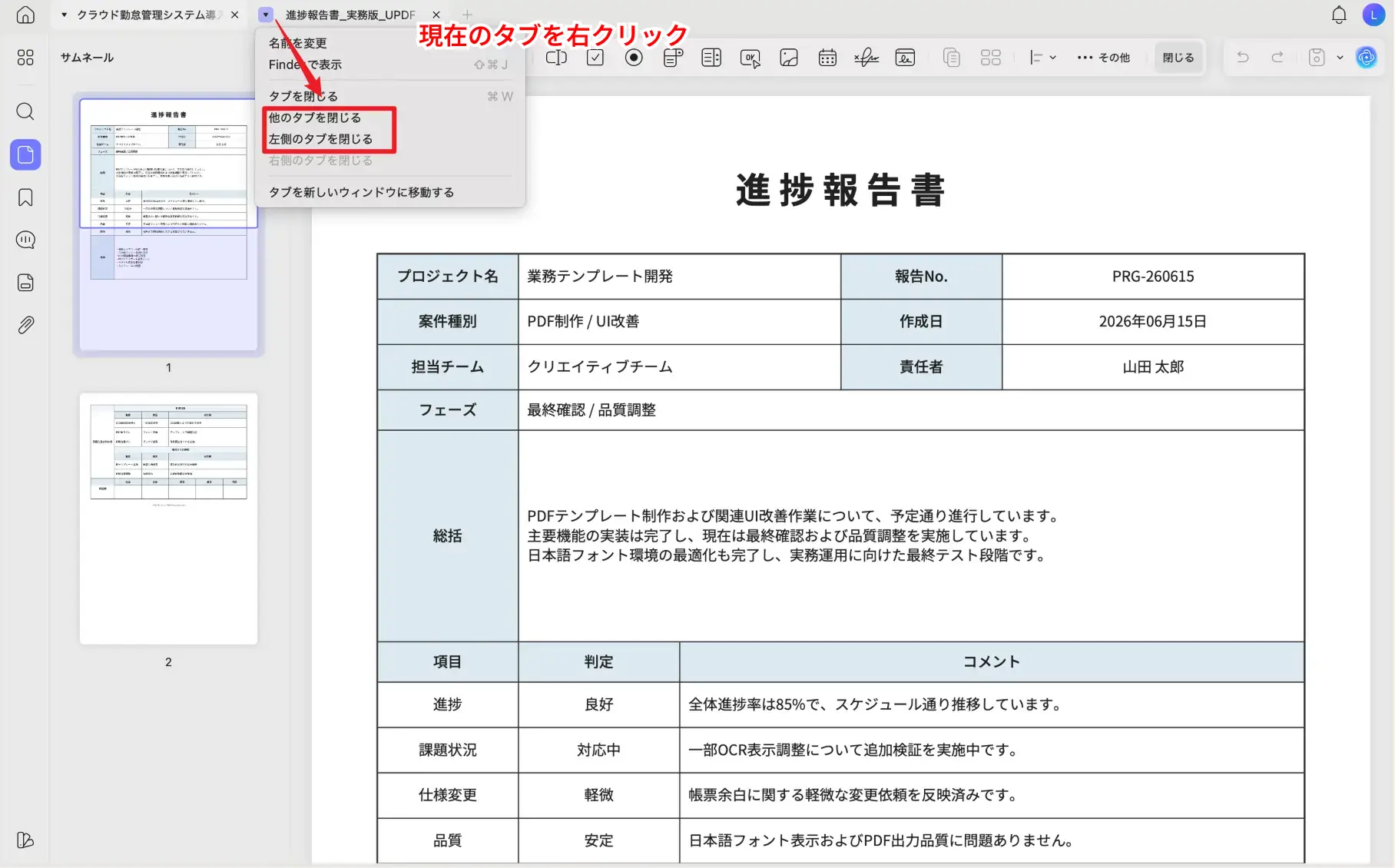
Task: Open the その他 more tools menu
Action: coord(1103,58)
